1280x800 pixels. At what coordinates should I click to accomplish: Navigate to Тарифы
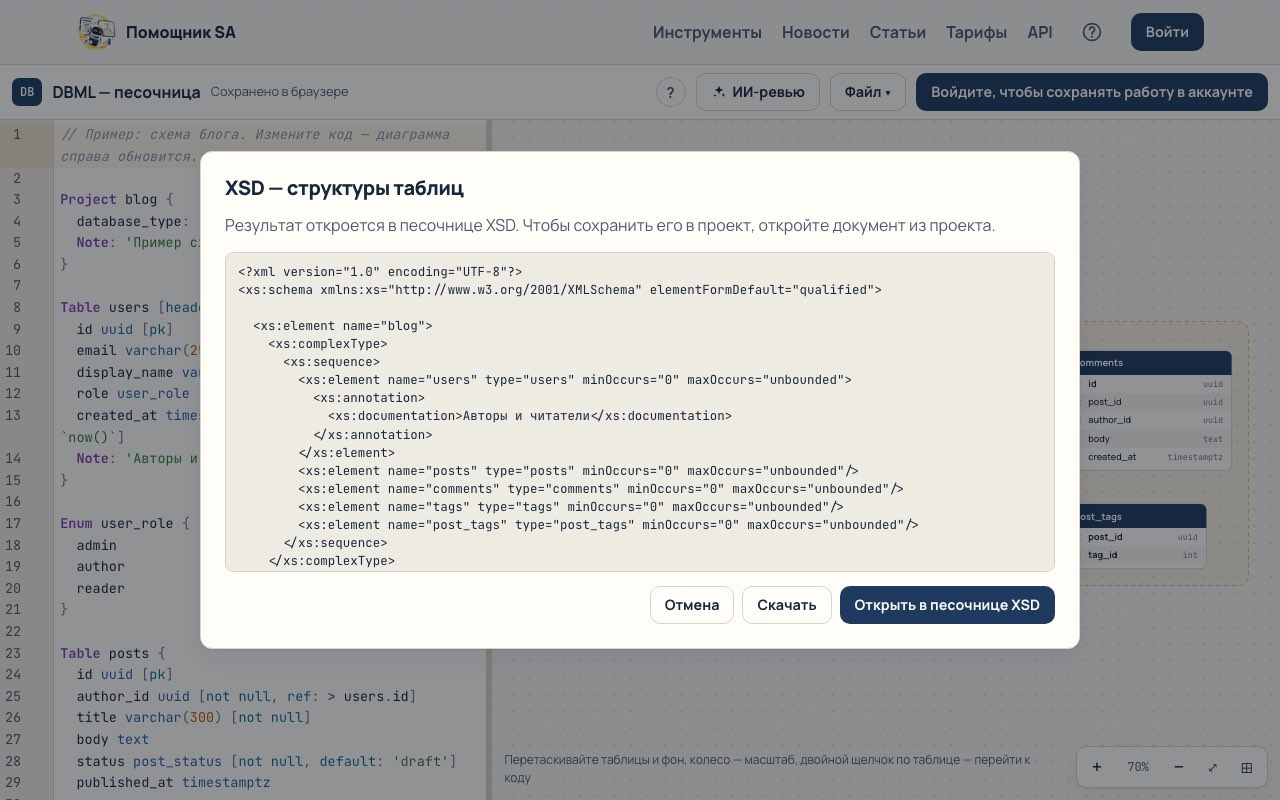point(977,32)
